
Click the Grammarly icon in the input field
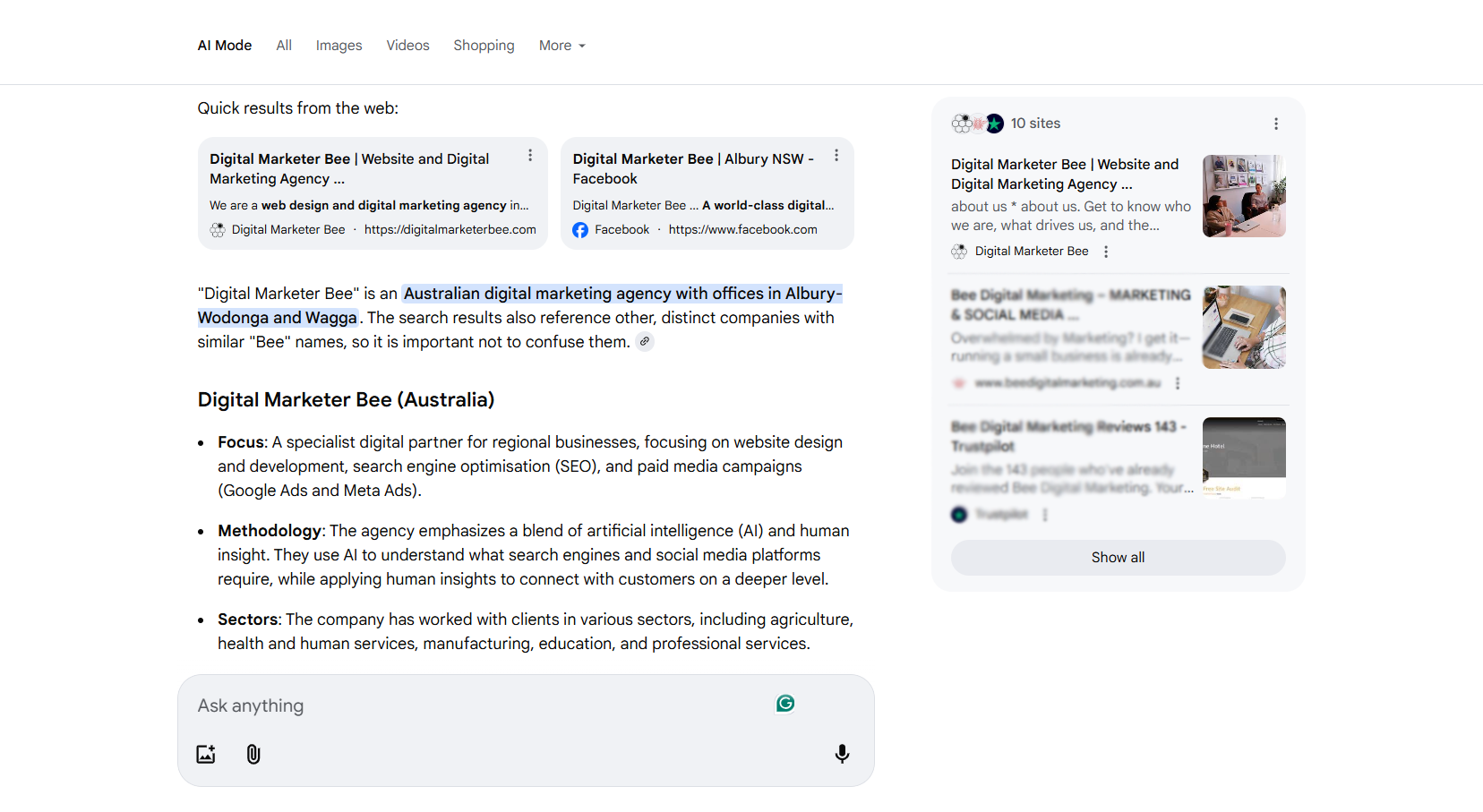[x=784, y=705]
